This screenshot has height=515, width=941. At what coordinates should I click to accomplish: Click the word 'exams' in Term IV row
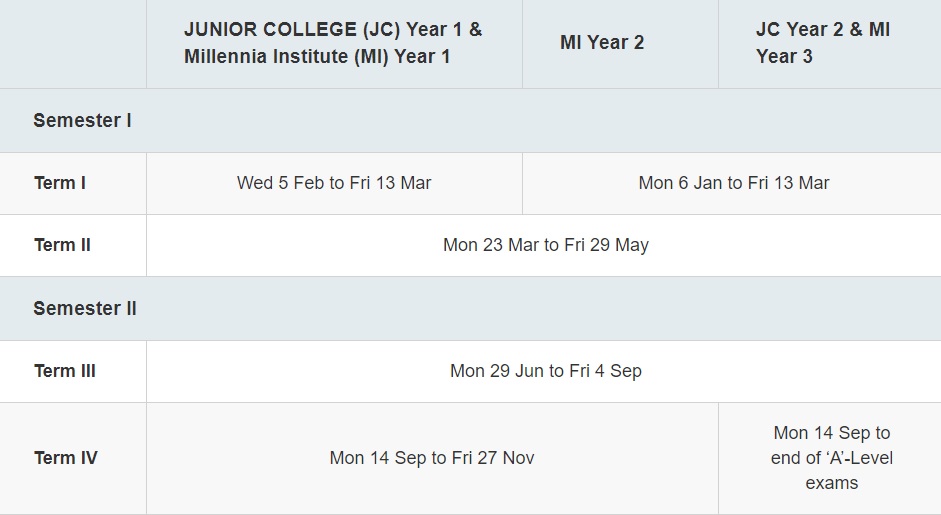pos(831,483)
